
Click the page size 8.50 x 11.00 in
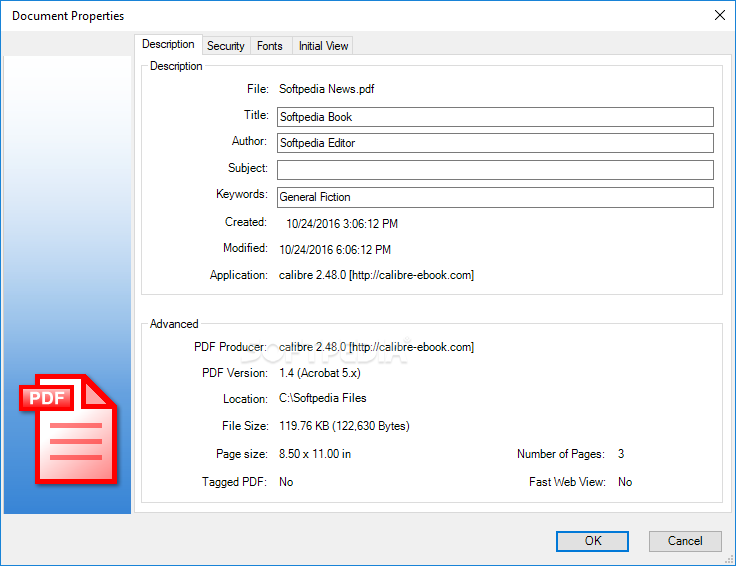[314, 454]
